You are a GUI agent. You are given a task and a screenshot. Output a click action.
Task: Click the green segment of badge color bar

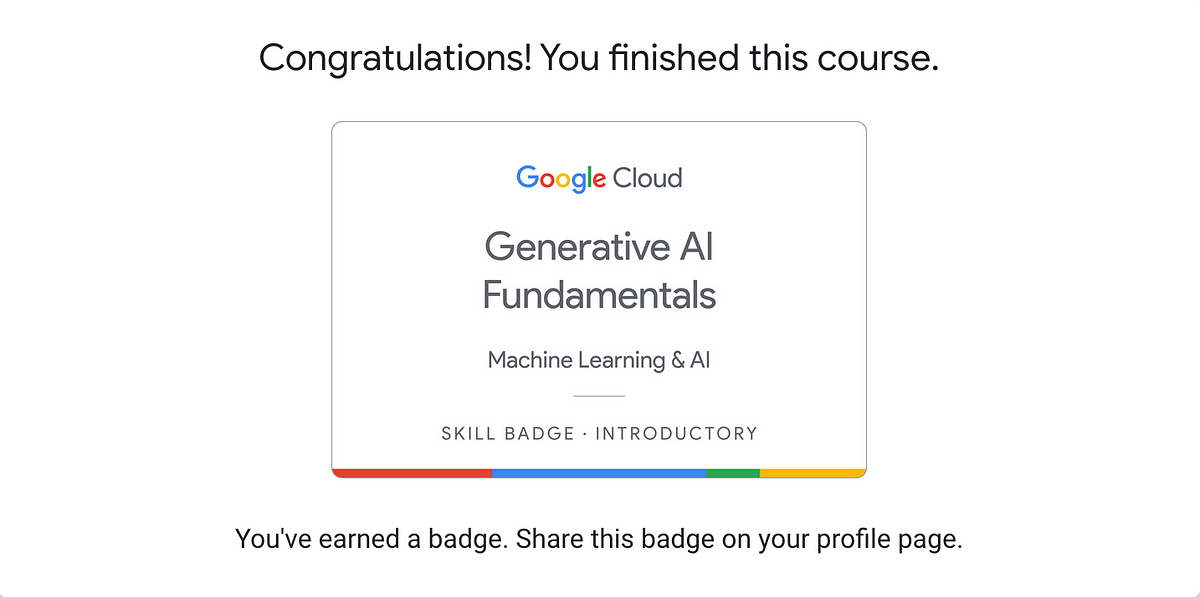[733, 473]
